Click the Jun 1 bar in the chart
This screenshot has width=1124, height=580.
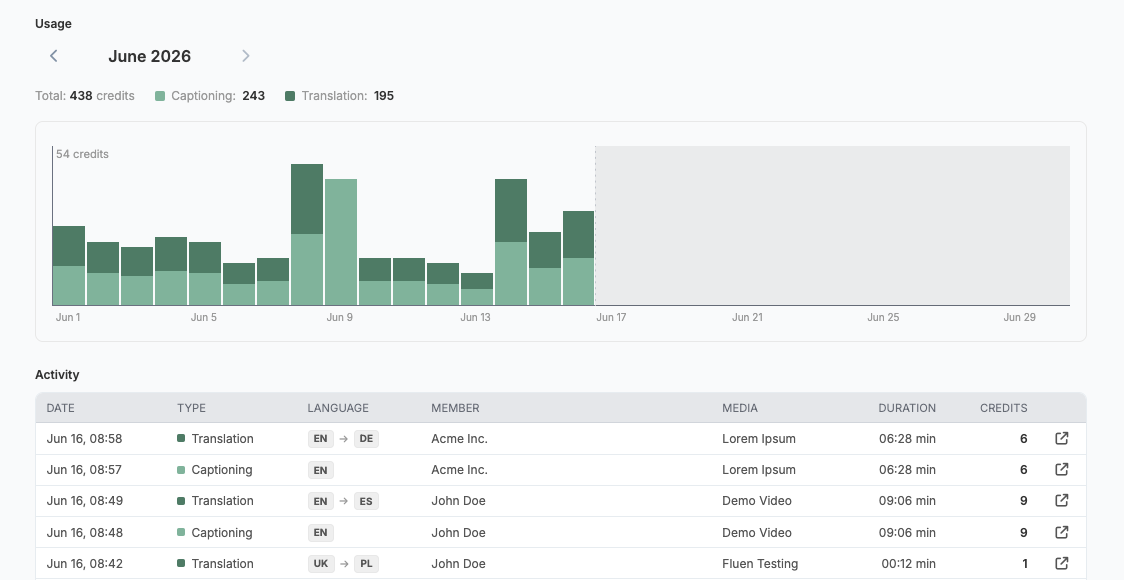coord(69,266)
